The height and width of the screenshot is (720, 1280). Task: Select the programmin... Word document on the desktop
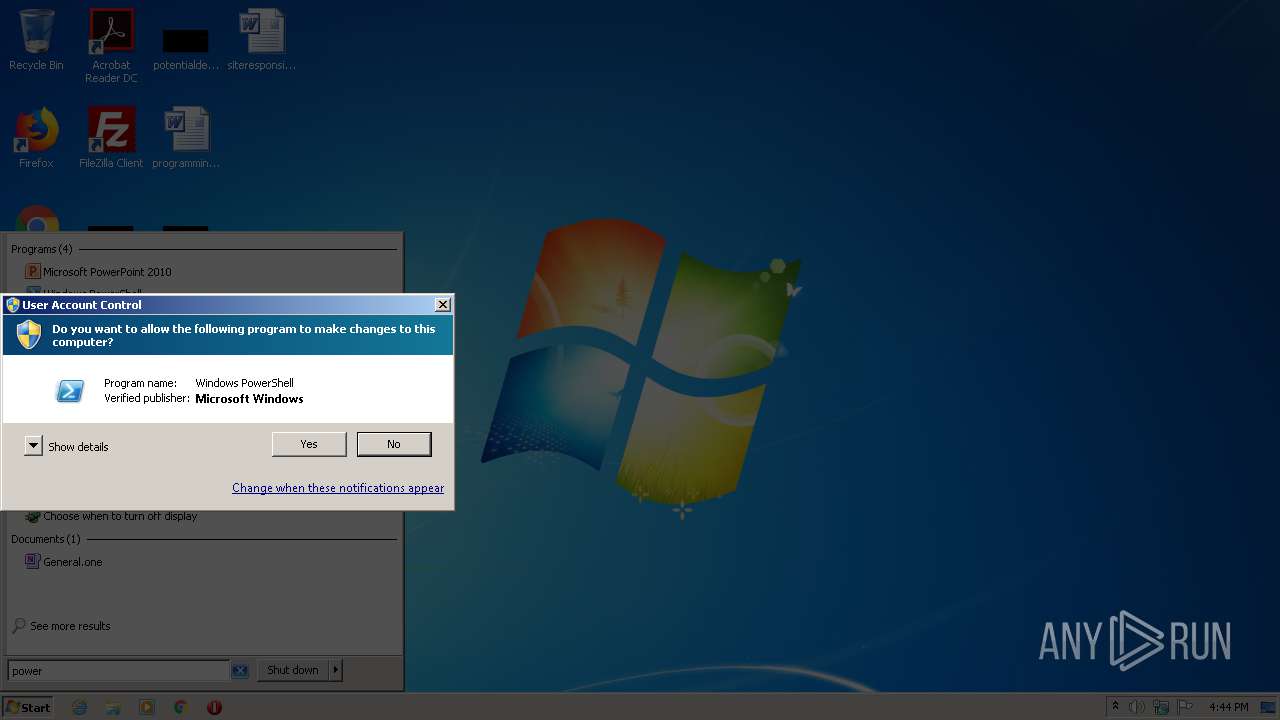pyautogui.click(x=186, y=138)
